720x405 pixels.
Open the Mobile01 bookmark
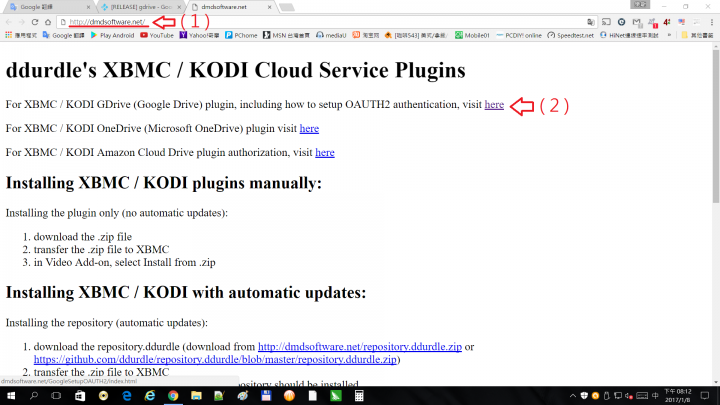coord(472,35)
